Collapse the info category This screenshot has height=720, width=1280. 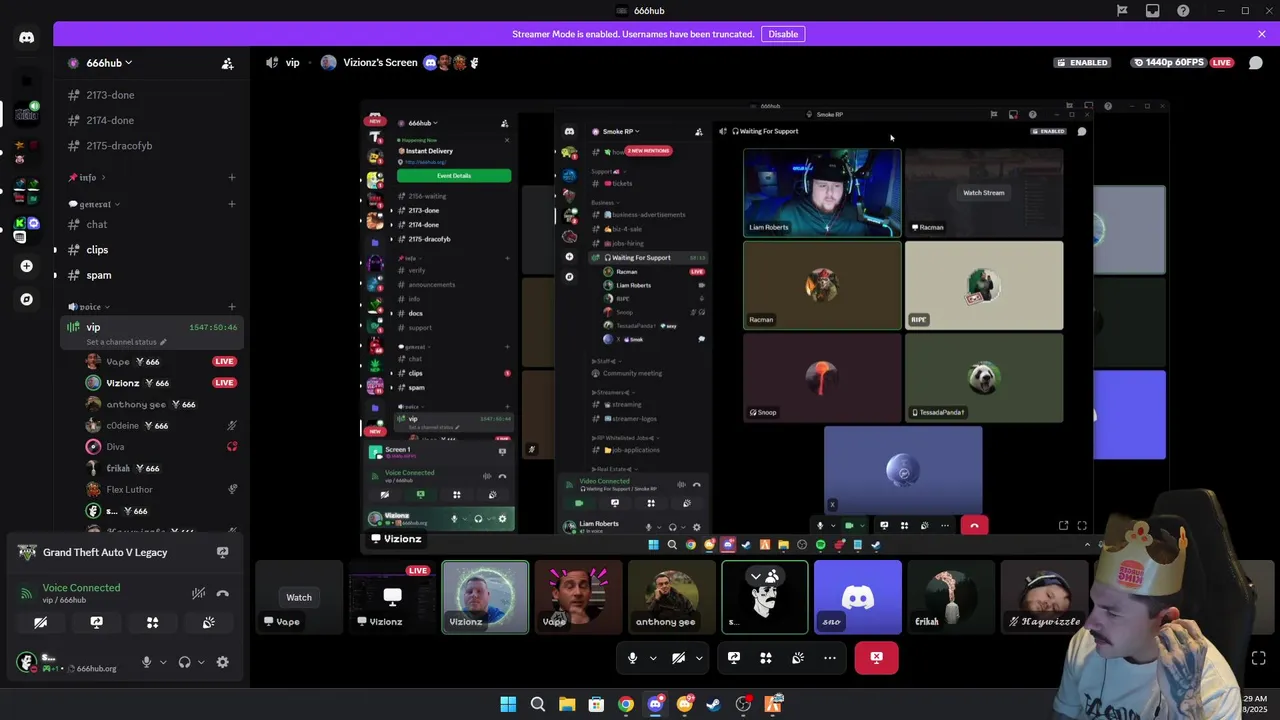(87, 177)
